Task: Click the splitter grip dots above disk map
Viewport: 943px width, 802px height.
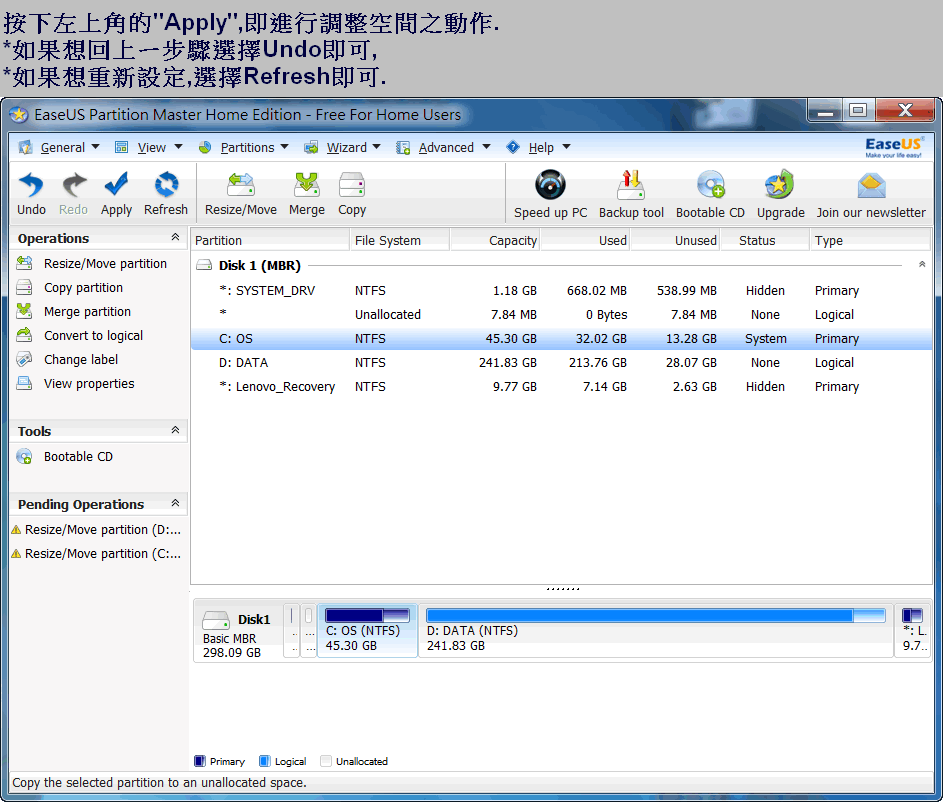Action: point(563,589)
